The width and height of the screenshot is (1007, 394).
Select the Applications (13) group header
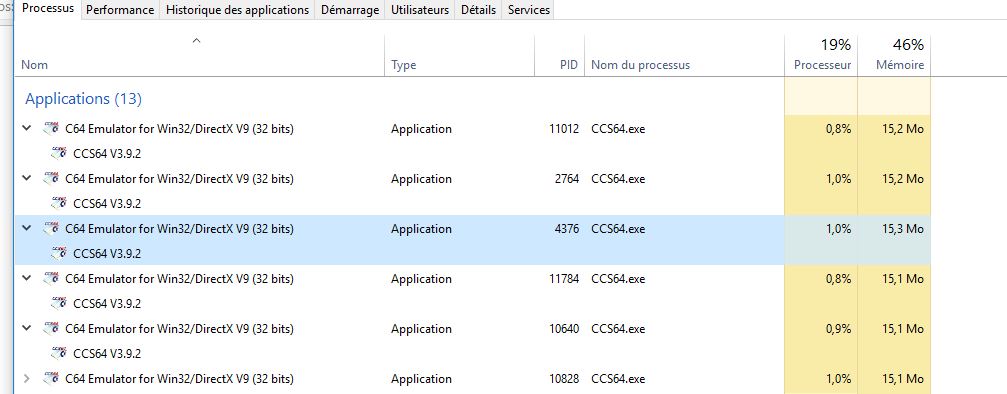pos(83,99)
